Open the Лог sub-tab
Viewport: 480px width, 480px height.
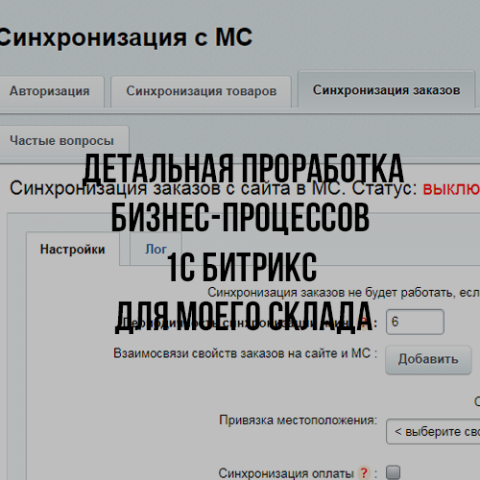[156, 249]
